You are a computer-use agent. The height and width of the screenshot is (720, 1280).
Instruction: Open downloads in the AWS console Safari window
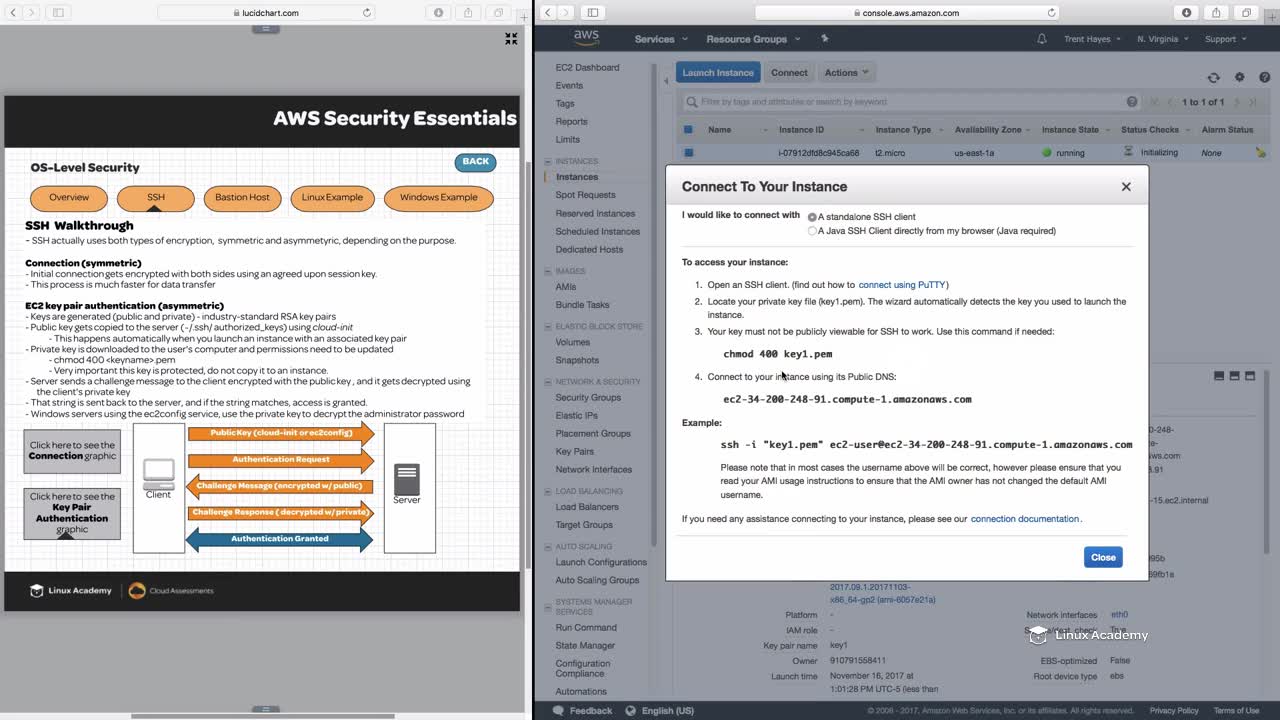pyautogui.click(x=1186, y=13)
